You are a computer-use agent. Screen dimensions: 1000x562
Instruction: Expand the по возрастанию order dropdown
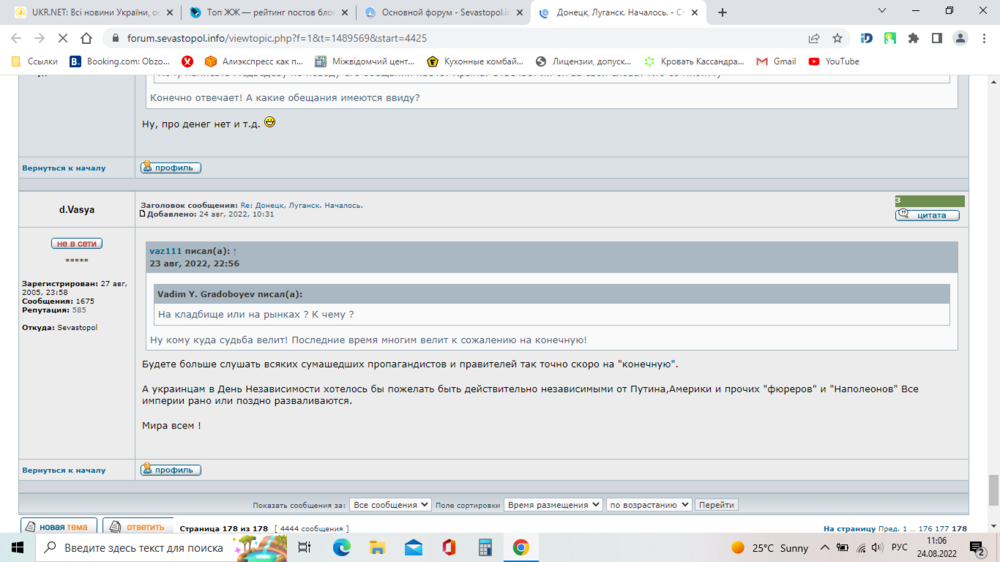click(649, 505)
